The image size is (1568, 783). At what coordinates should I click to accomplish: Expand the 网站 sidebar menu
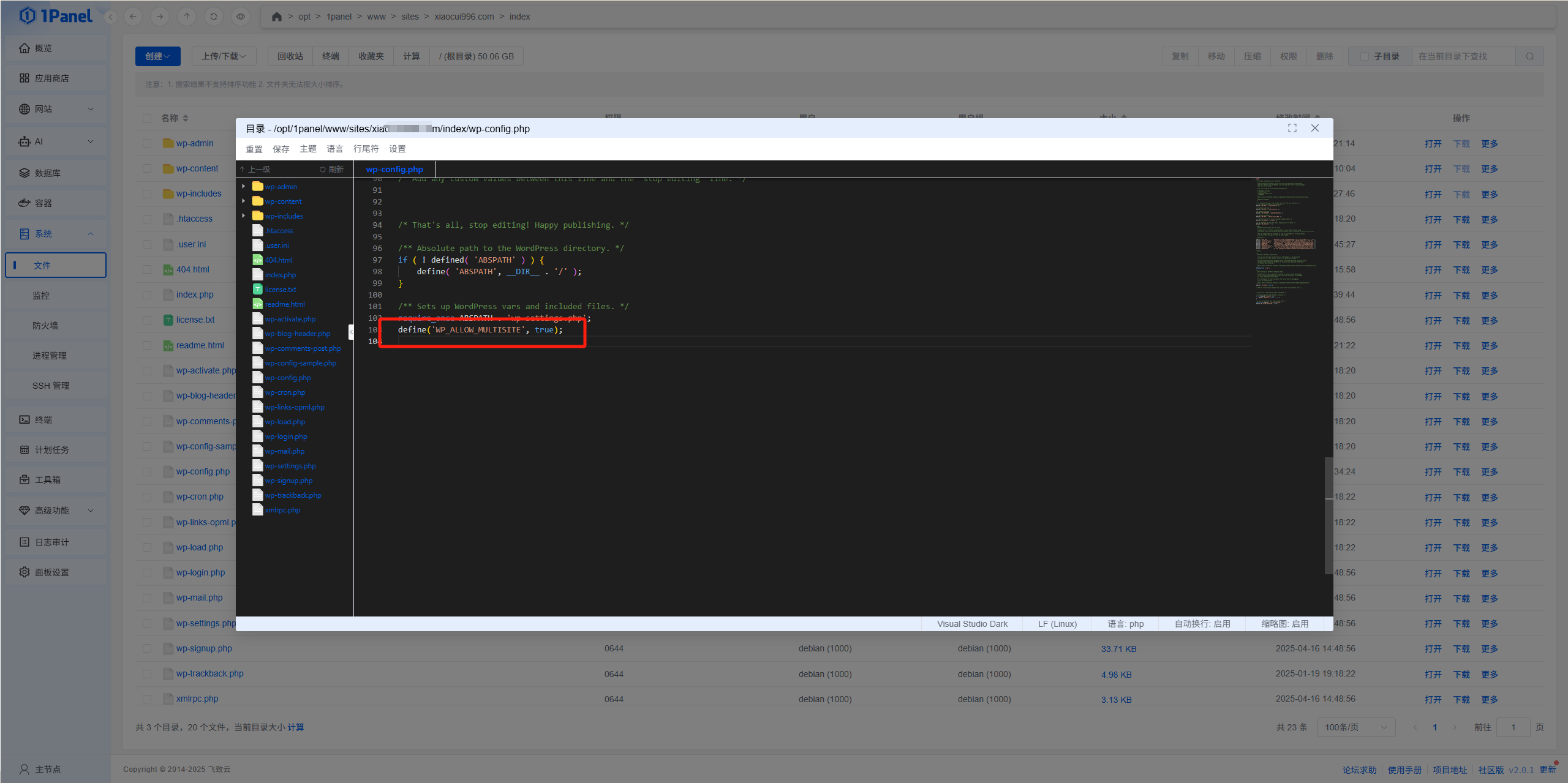(x=55, y=109)
